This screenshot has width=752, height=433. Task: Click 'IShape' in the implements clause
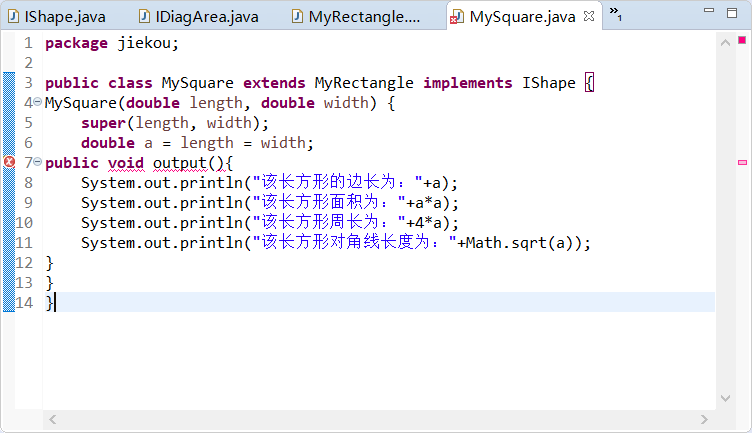point(549,83)
